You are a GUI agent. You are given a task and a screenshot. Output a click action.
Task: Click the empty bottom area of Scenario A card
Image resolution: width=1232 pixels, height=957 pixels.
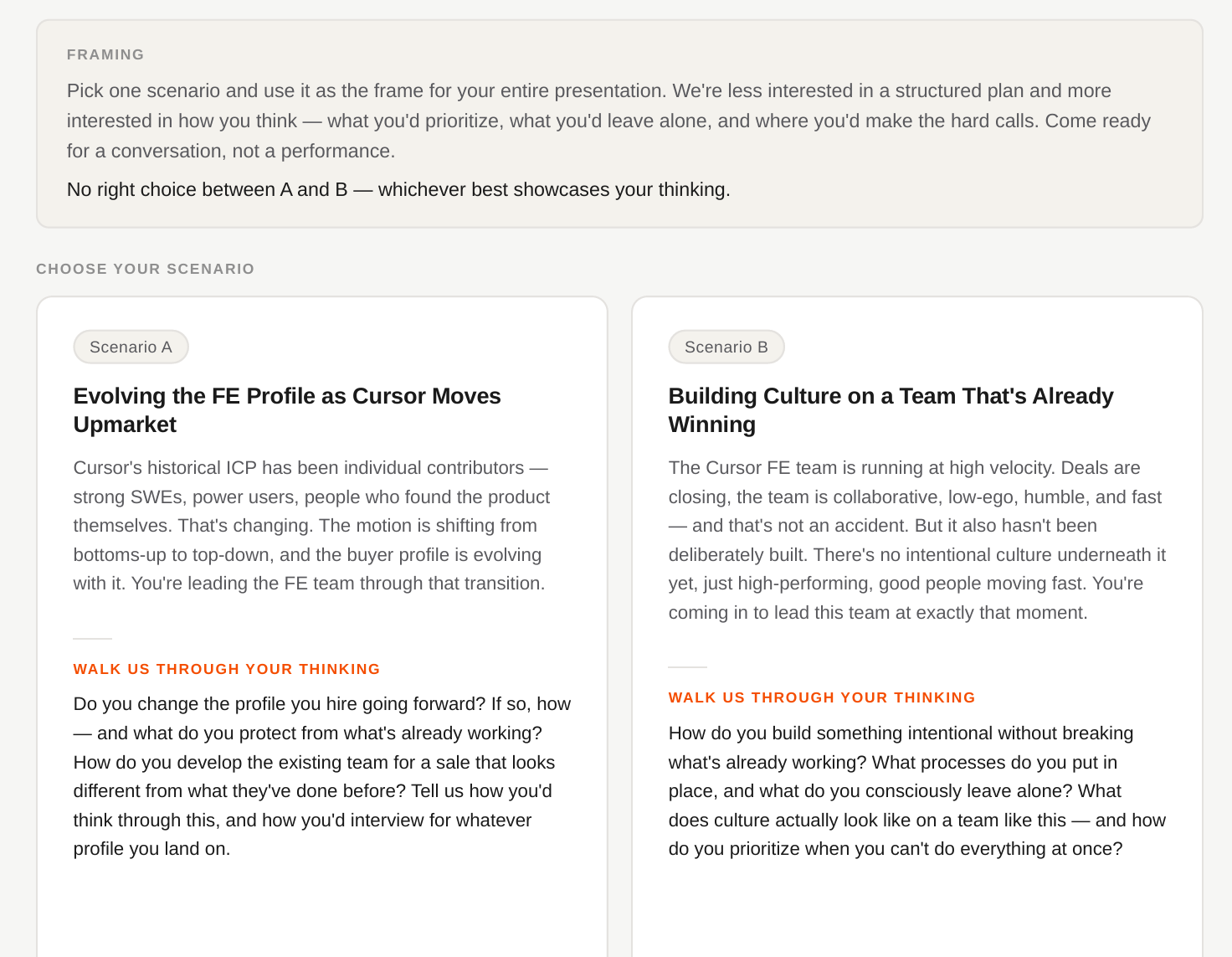[x=322, y=913]
